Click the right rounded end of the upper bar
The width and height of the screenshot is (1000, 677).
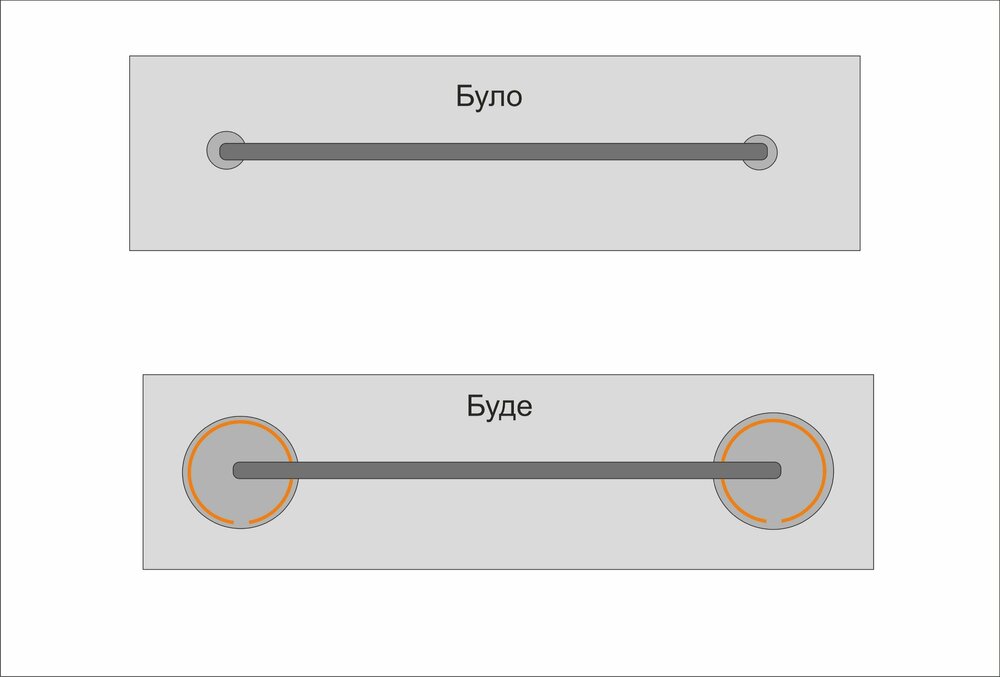click(763, 151)
